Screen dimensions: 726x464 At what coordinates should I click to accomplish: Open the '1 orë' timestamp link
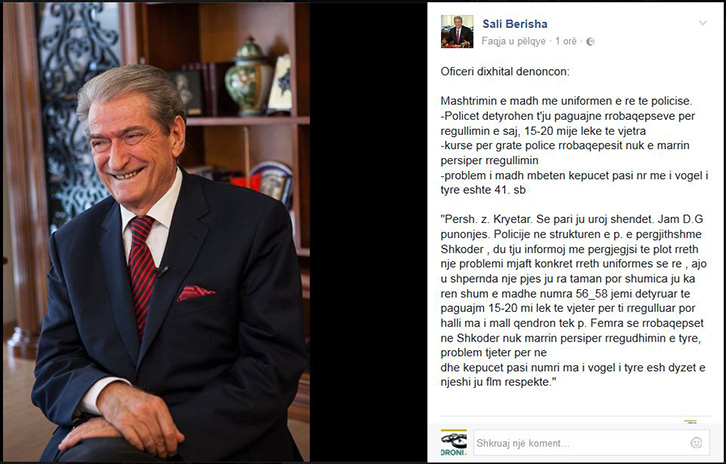point(566,41)
